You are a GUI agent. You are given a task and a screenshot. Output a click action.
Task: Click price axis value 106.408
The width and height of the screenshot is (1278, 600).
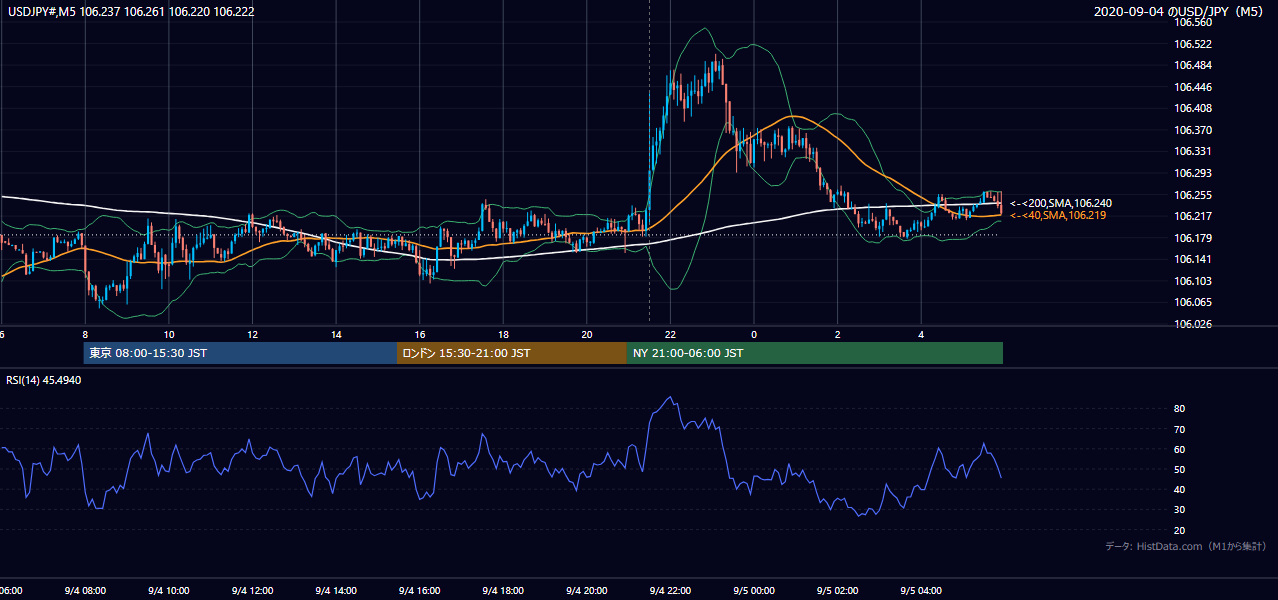point(1194,108)
